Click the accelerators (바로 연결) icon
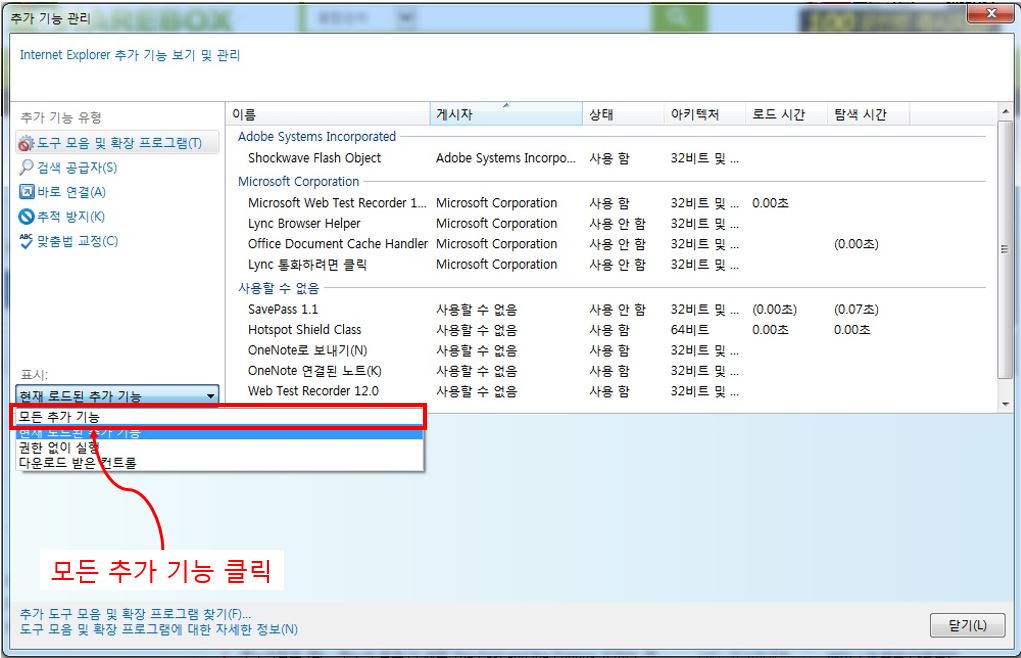The width and height of the screenshot is (1021, 658). coord(27,192)
